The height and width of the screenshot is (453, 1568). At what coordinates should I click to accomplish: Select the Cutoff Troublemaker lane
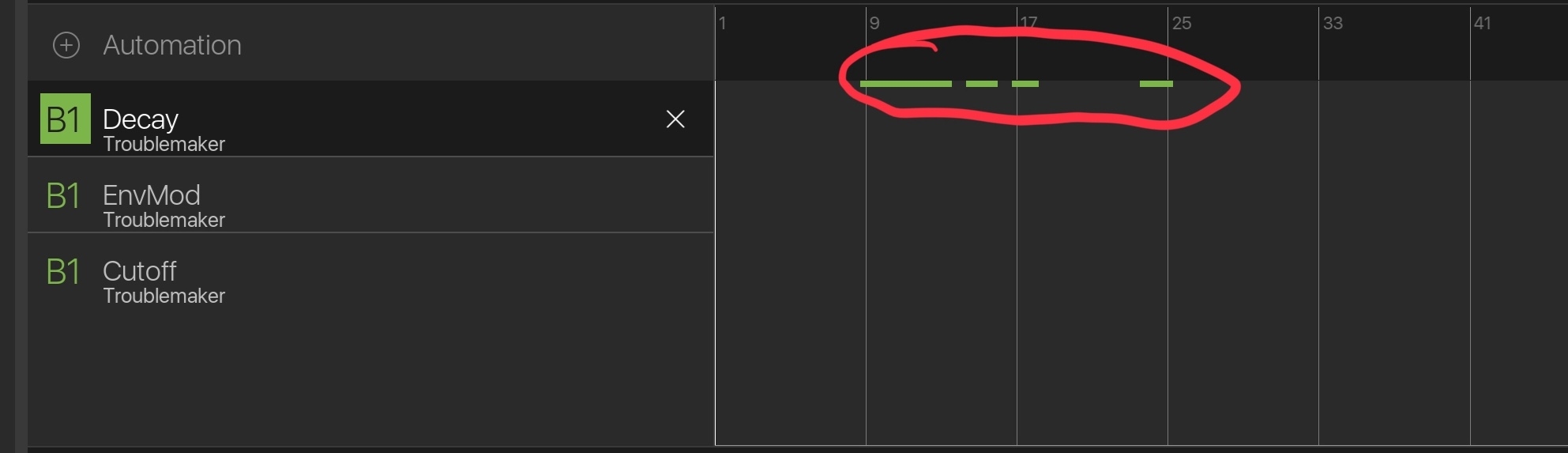[x=370, y=270]
